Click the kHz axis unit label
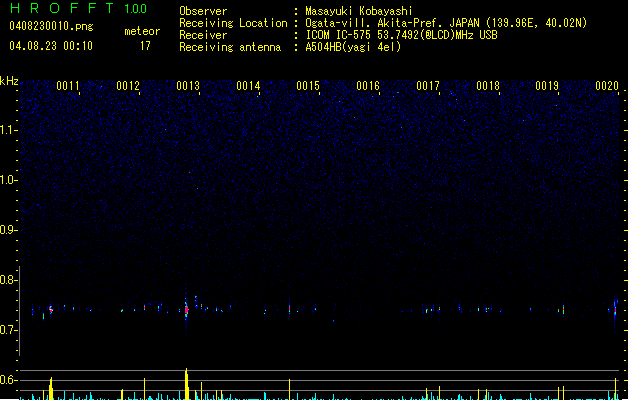The width and height of the screenshot is (629, 400). 9,81
